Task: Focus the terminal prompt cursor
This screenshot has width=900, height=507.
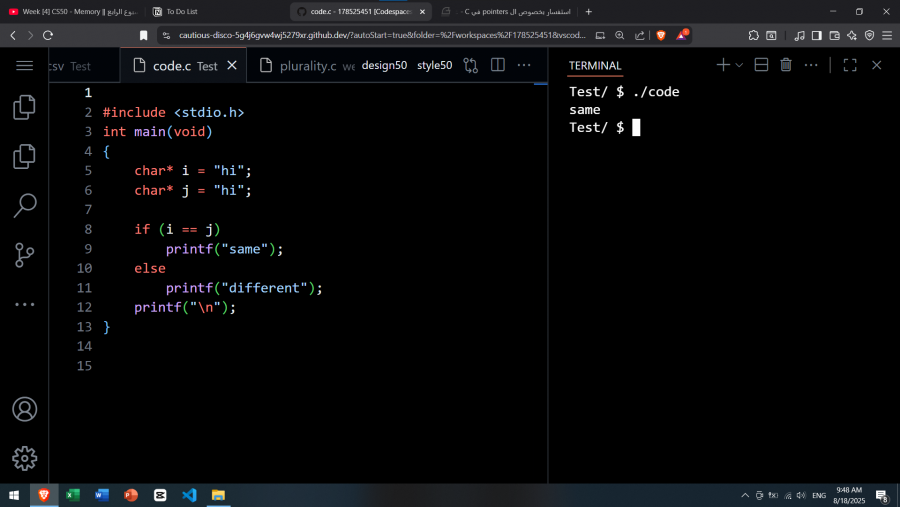Action: point(636,127)
